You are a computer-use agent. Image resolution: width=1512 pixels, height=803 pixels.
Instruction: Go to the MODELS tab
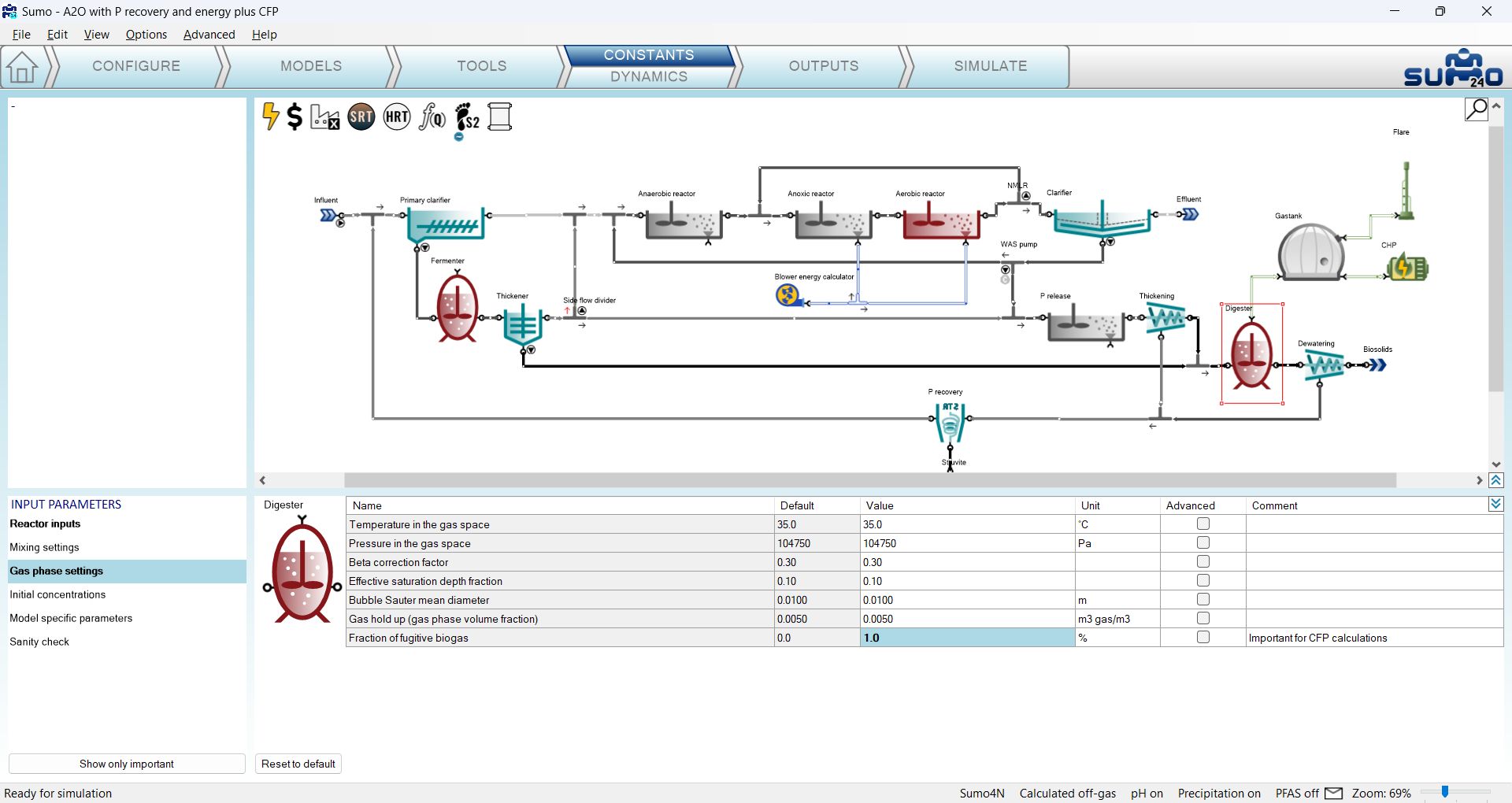311,66
